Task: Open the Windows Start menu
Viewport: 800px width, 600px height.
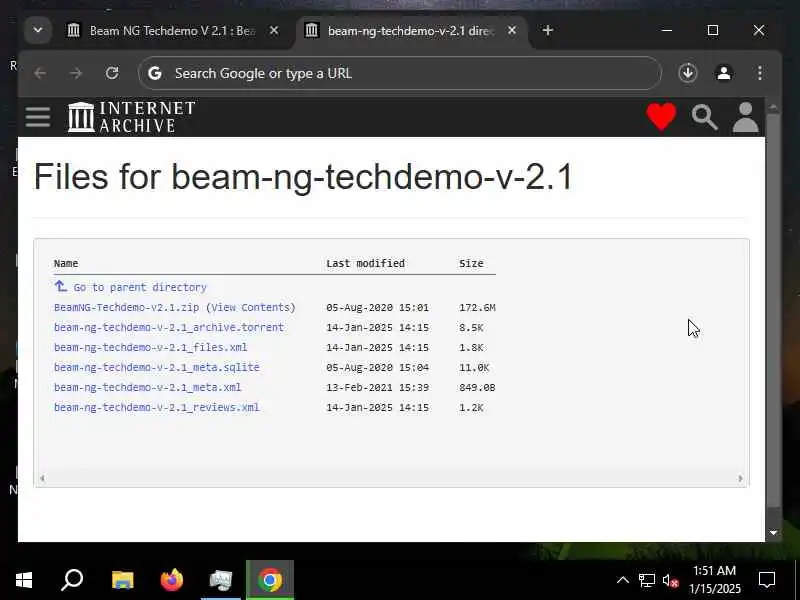Action: pos(23,580)
